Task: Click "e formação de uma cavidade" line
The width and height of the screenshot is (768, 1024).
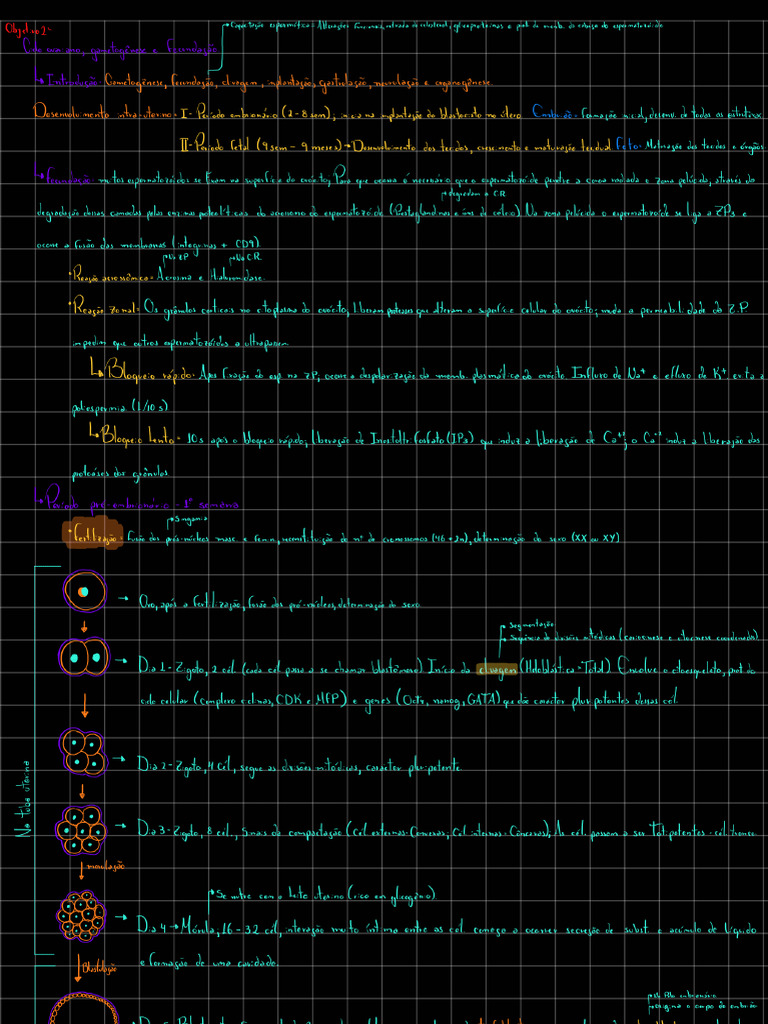Action: click(208, 963)
